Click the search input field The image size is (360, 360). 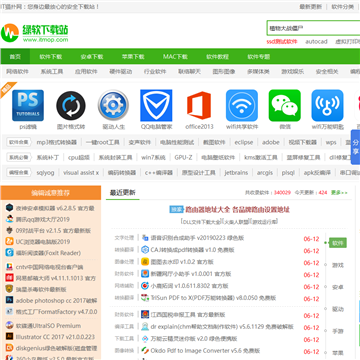click(x=313, y=28)
